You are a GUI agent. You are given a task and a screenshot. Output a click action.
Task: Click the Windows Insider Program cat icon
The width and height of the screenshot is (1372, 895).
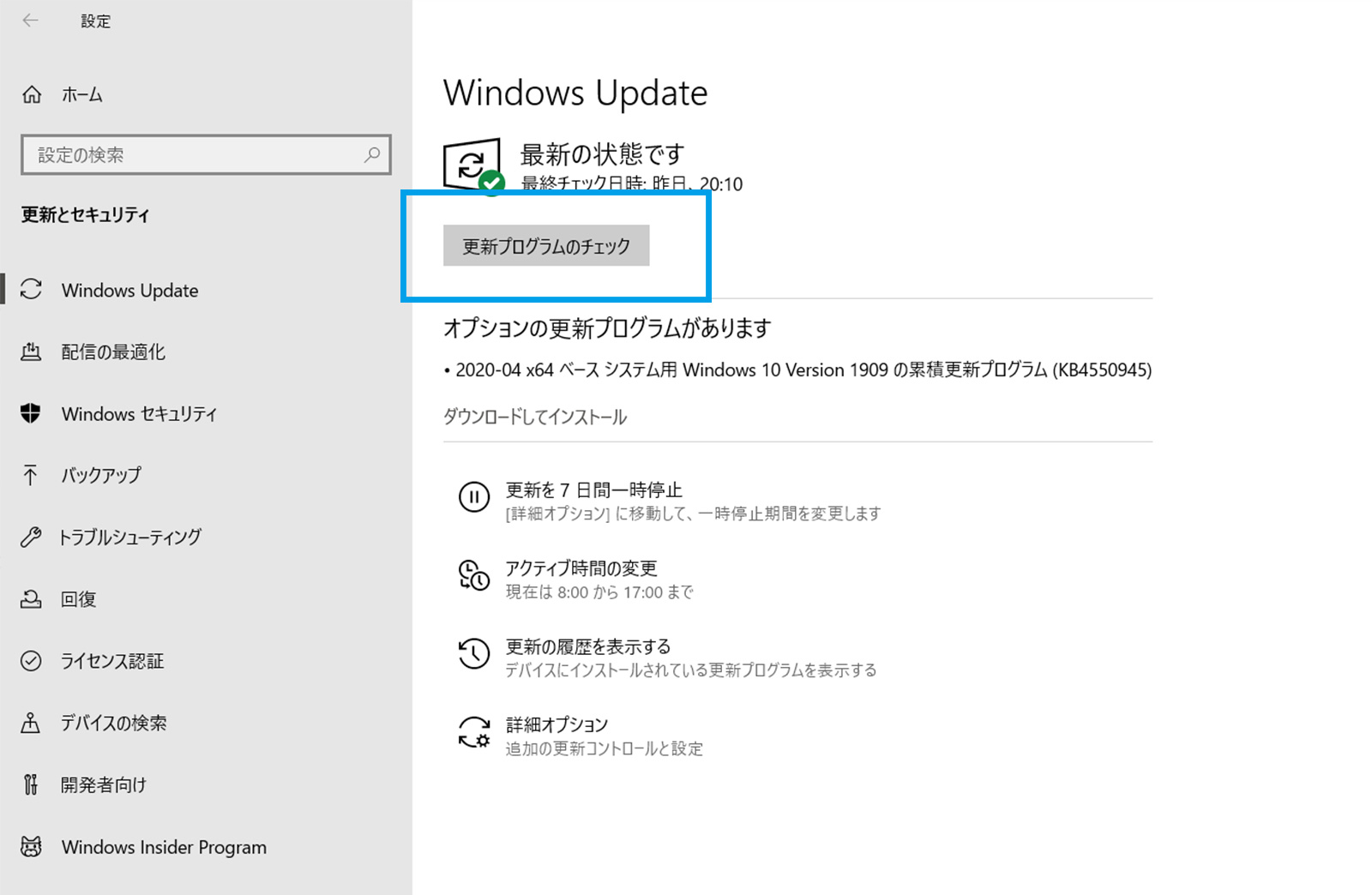31,847
